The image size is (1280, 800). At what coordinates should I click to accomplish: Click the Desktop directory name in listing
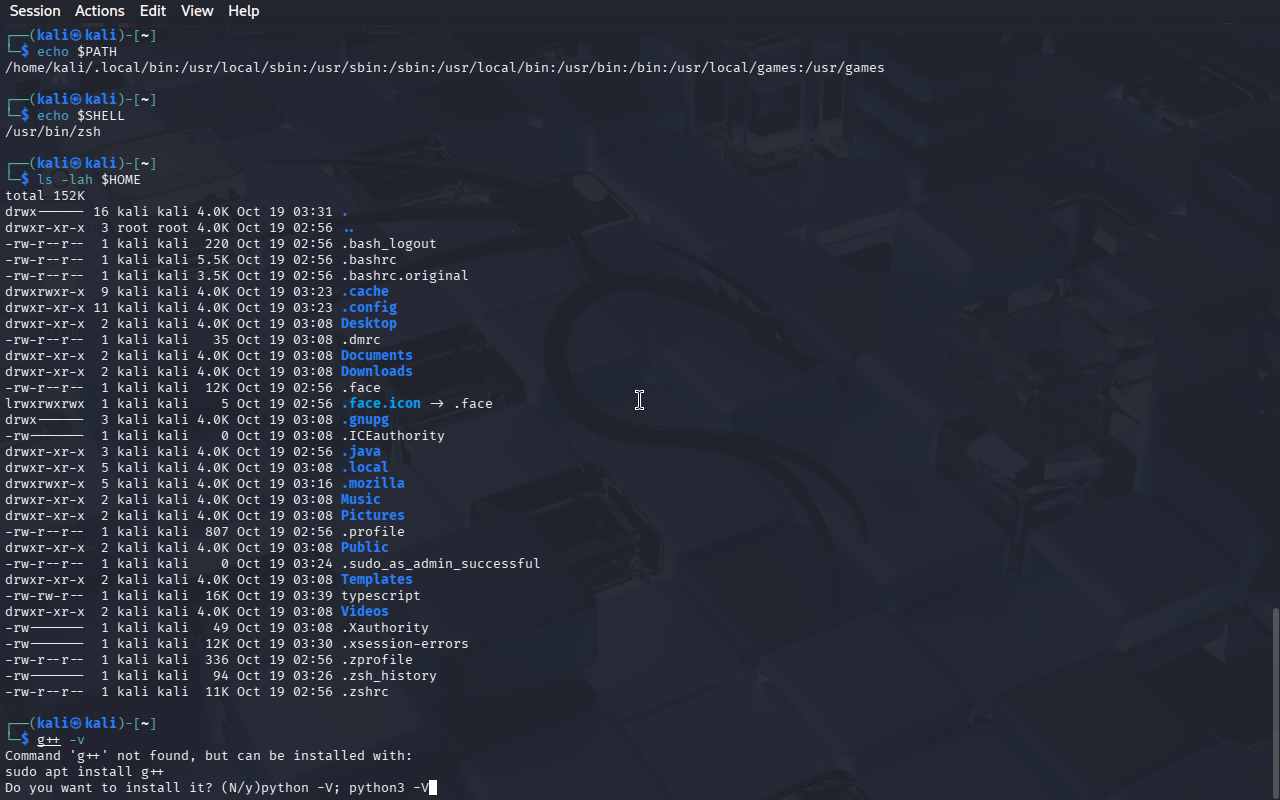tap(368, 323)
